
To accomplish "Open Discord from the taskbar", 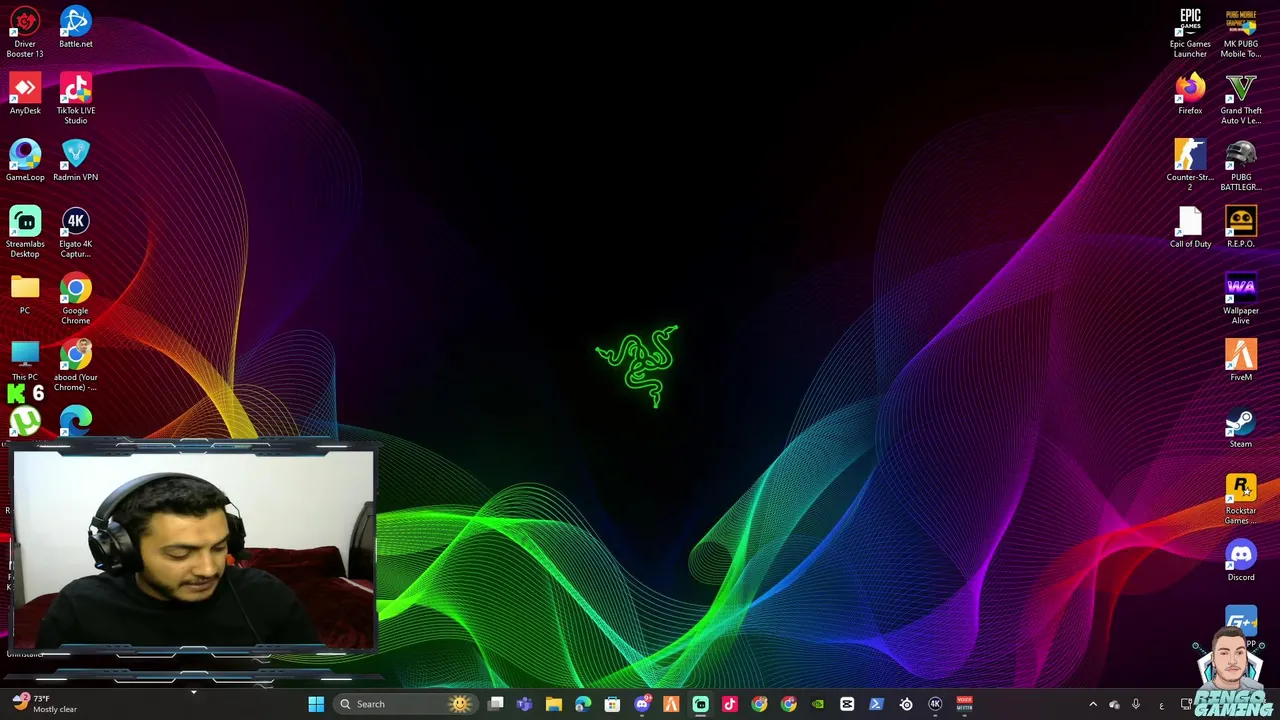I will pyautogui.click(x=642, y=704).
